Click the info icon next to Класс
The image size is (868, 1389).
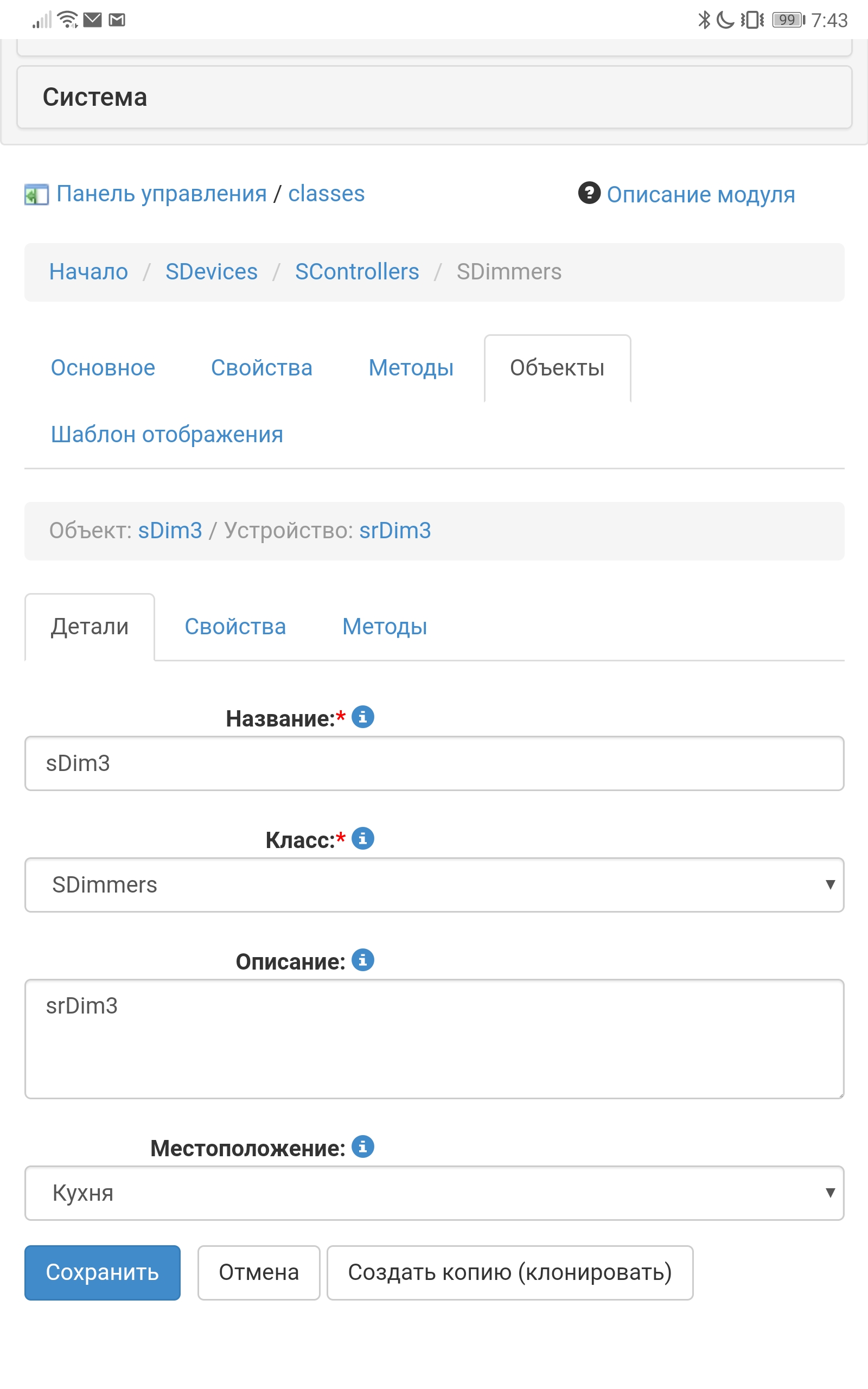[363, 839]
